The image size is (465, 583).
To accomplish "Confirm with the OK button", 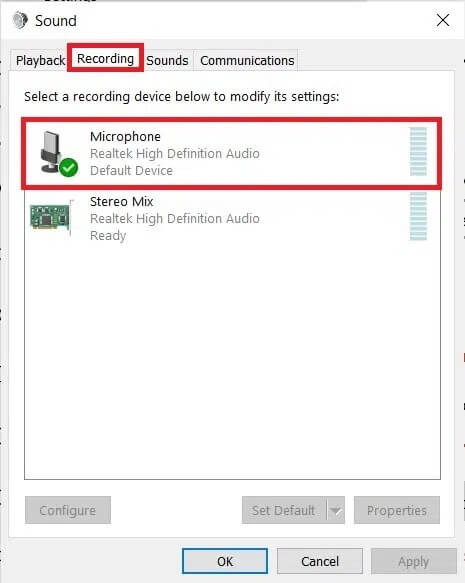I will (225, 561).
